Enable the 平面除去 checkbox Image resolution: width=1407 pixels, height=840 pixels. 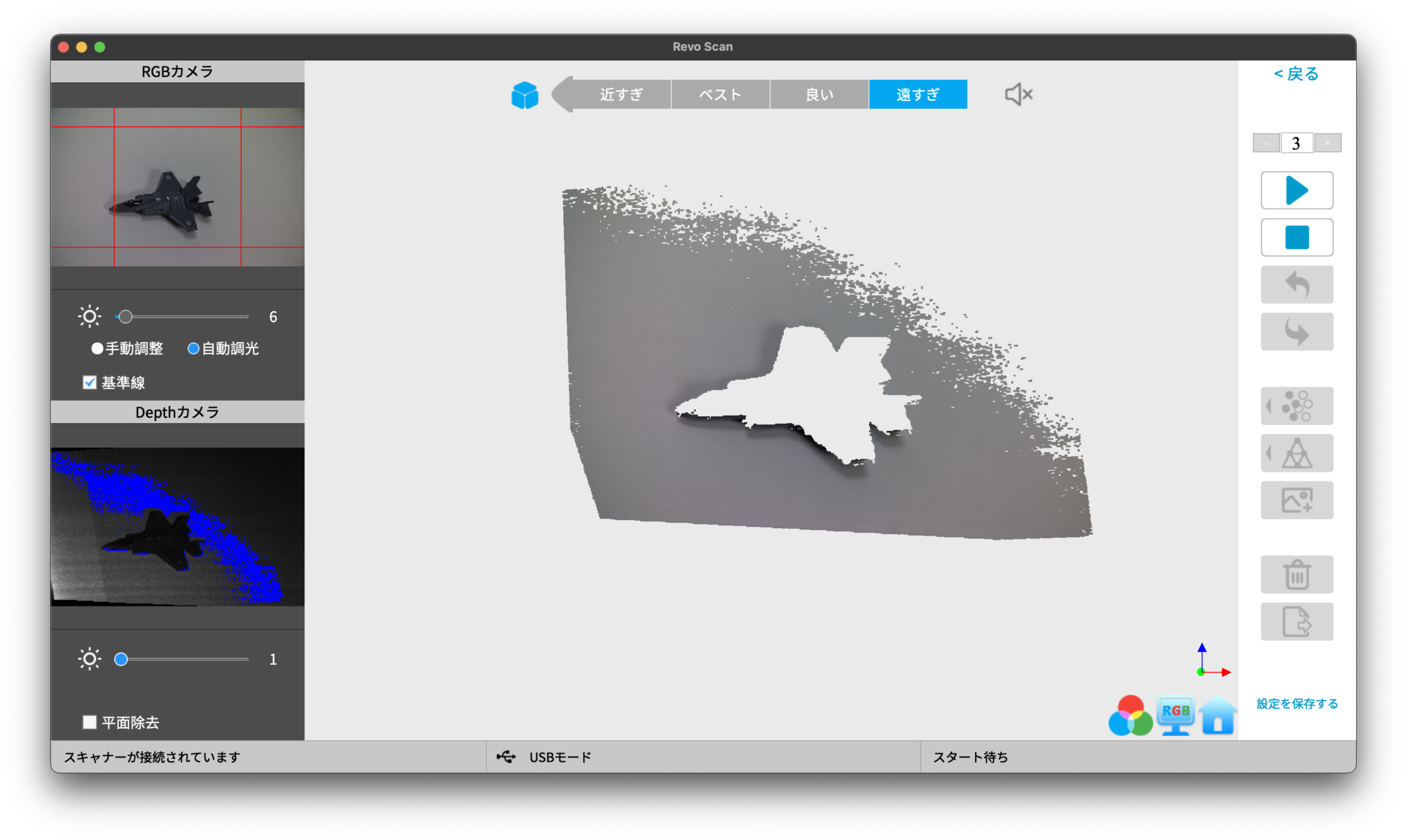pos(89,723)
